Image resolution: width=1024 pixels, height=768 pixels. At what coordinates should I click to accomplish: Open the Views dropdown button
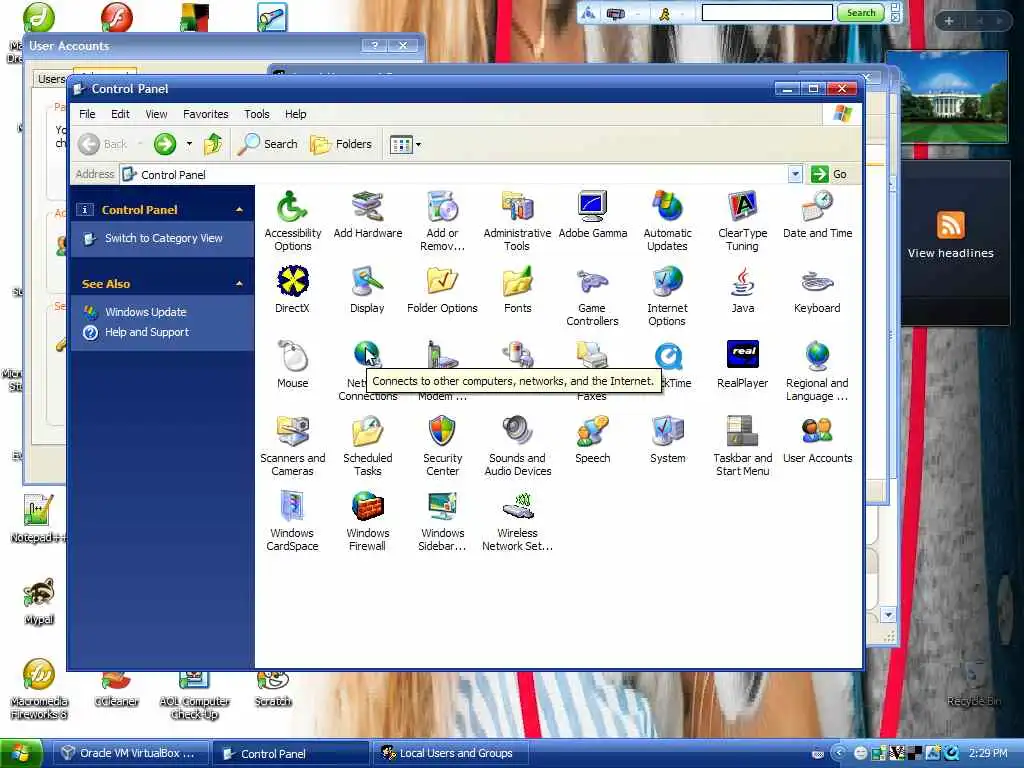[405, 144]
